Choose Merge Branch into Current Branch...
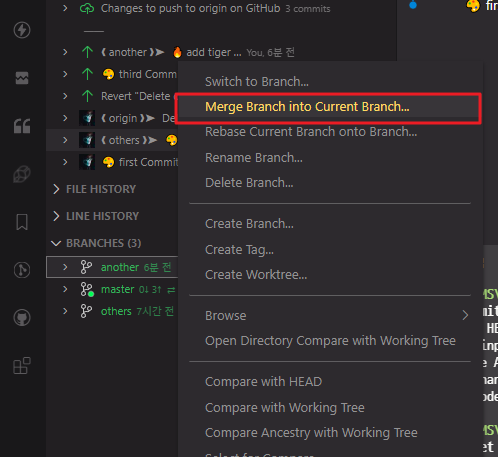 coord(330,107)
